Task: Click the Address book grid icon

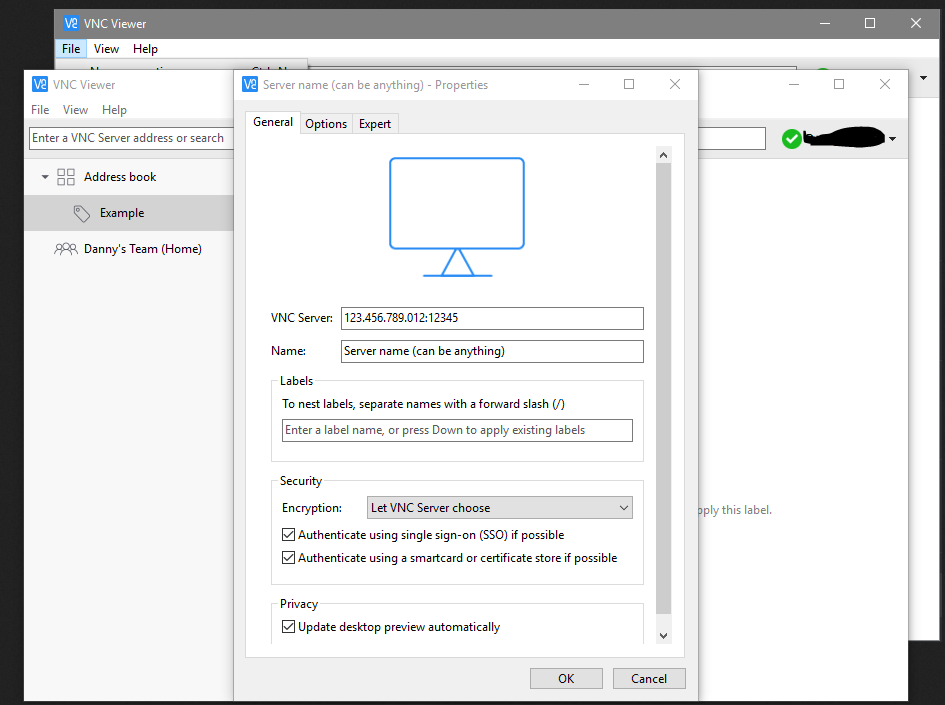Action: [x=66, y=177]
